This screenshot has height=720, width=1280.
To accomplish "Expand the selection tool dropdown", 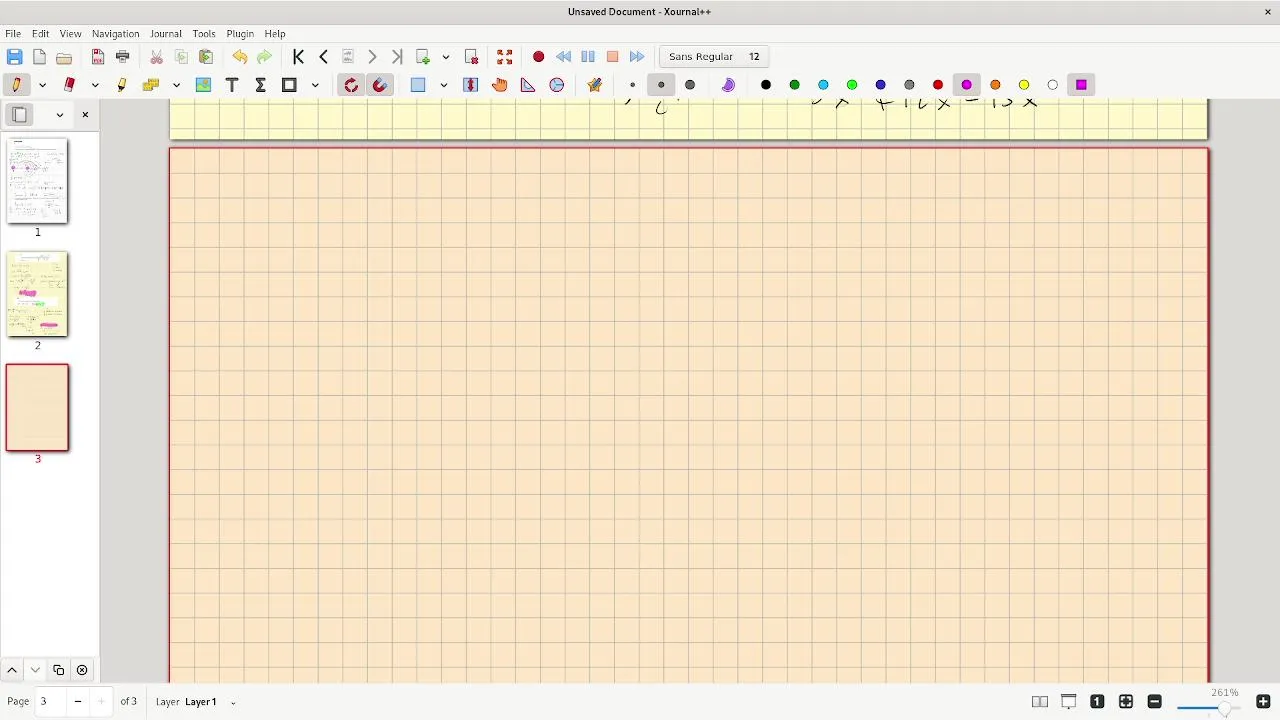I will (x=443, y=85).
